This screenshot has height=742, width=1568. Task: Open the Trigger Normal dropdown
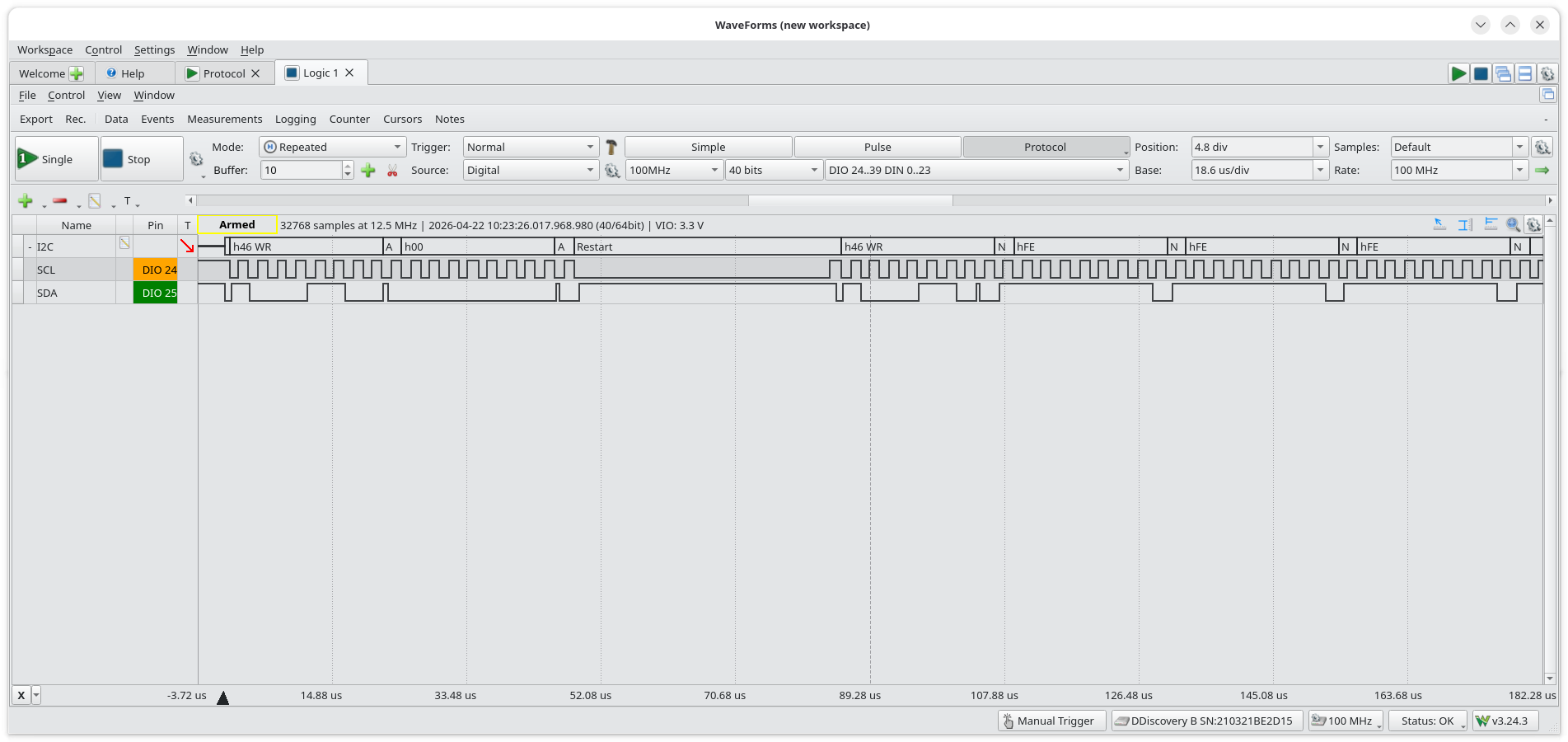(x=530, y=148)
